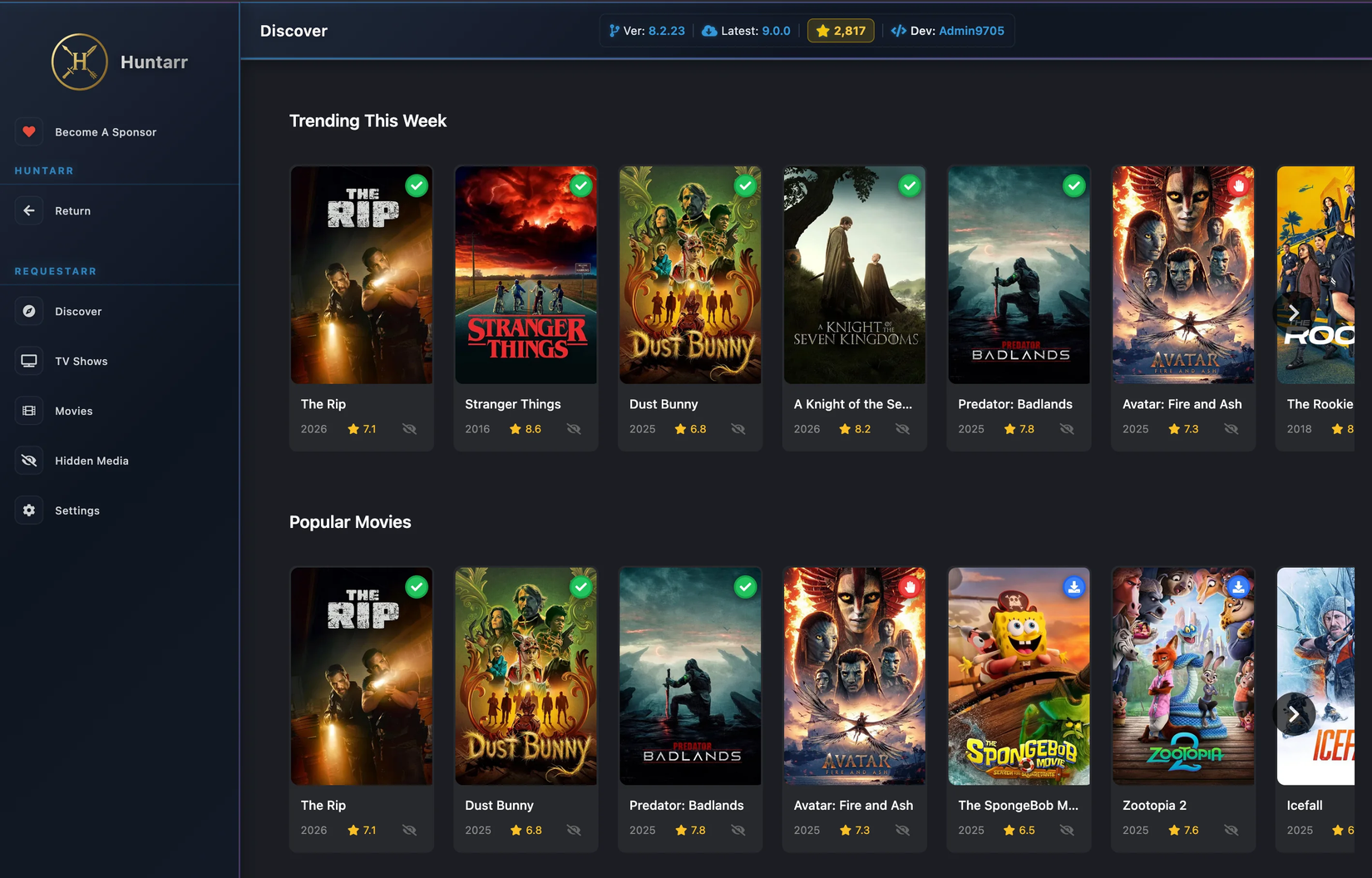Click the heart icon for Become A Sponsor
The height and width of the screenshot is (878, 1372).
pos(29,131)
